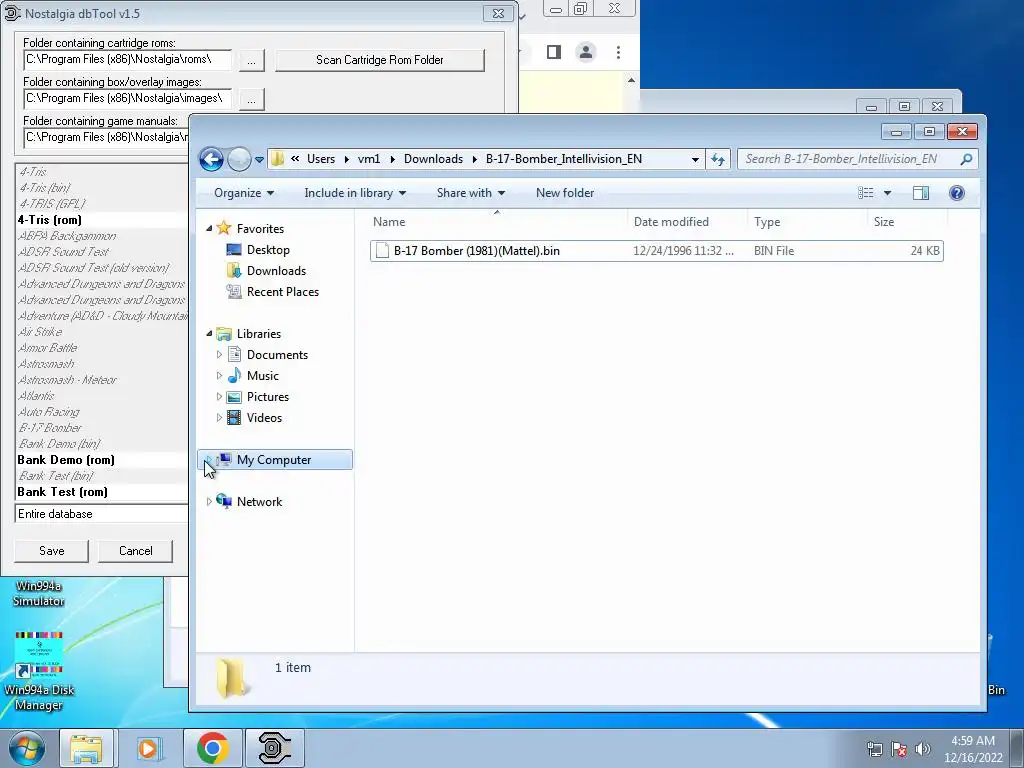Select Bank Test (rom) in dbTool list
This screenshot has width=1024, height=768.
coord(102,492)
